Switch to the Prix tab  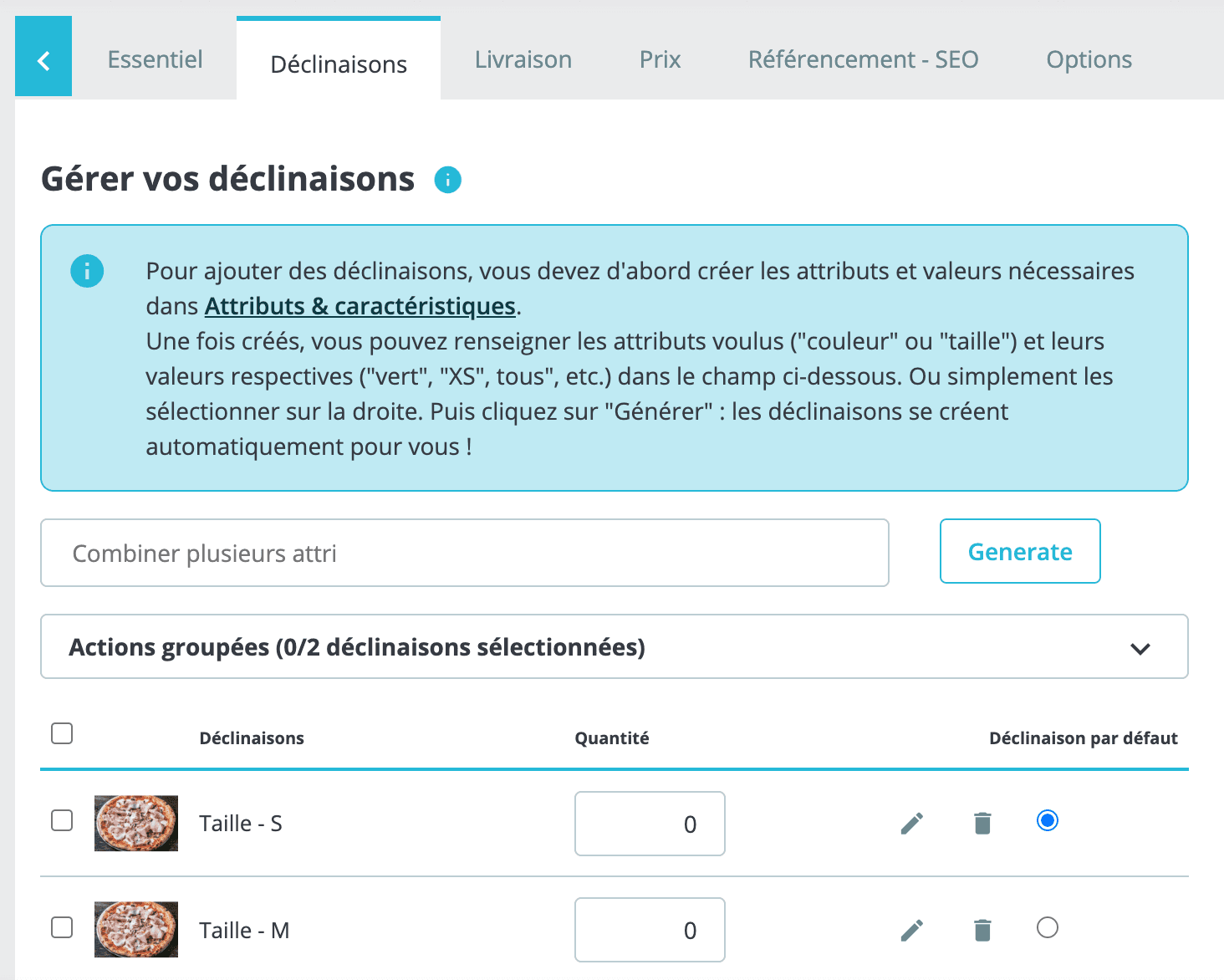click(660, 59)
